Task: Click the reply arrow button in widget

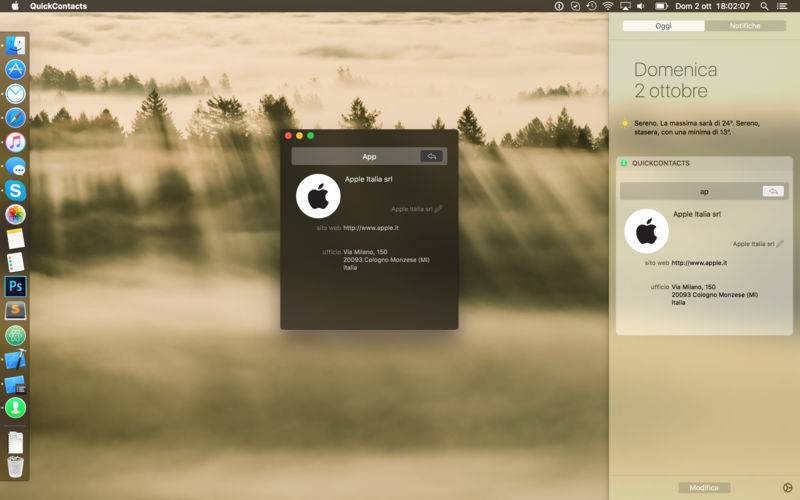Action: (x=773, y=191)
